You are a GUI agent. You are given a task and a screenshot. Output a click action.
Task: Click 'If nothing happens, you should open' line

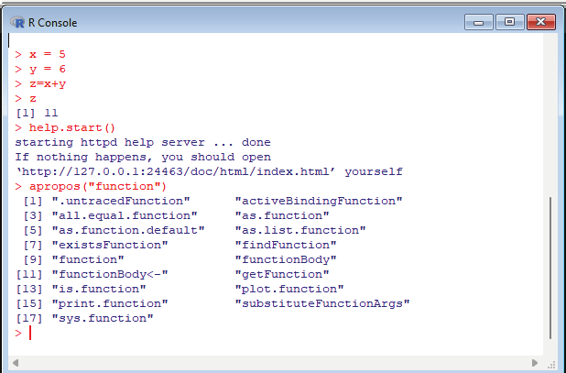click(143, 157)
